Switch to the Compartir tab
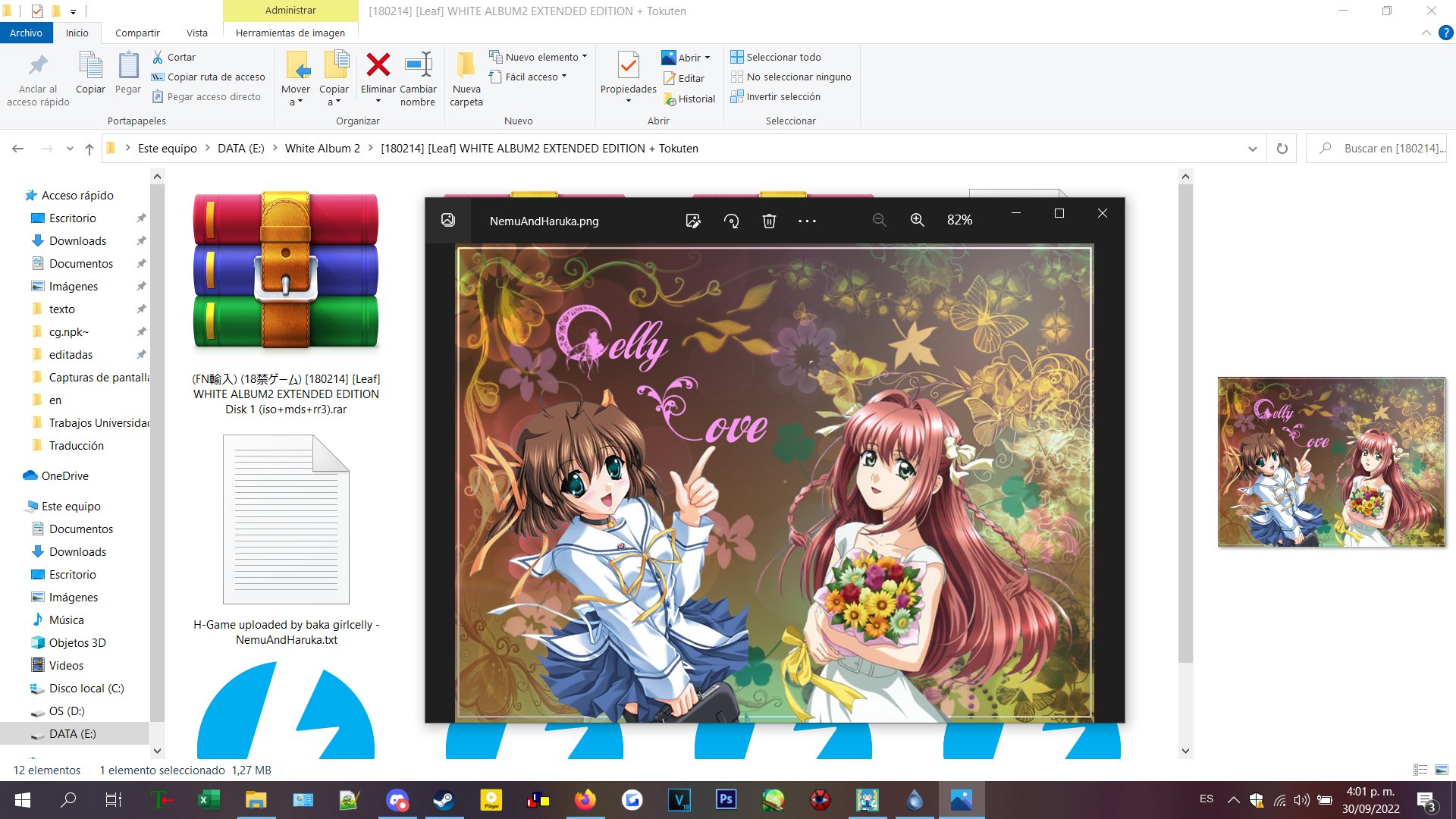Viewport: 1456px width, 819px height. [137, 33]
